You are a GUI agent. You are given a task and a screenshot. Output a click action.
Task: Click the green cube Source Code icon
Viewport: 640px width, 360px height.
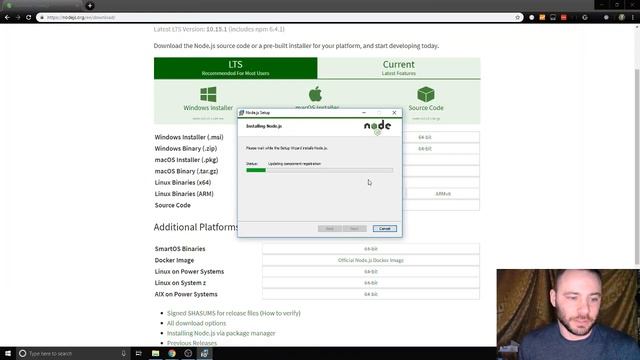426,94
